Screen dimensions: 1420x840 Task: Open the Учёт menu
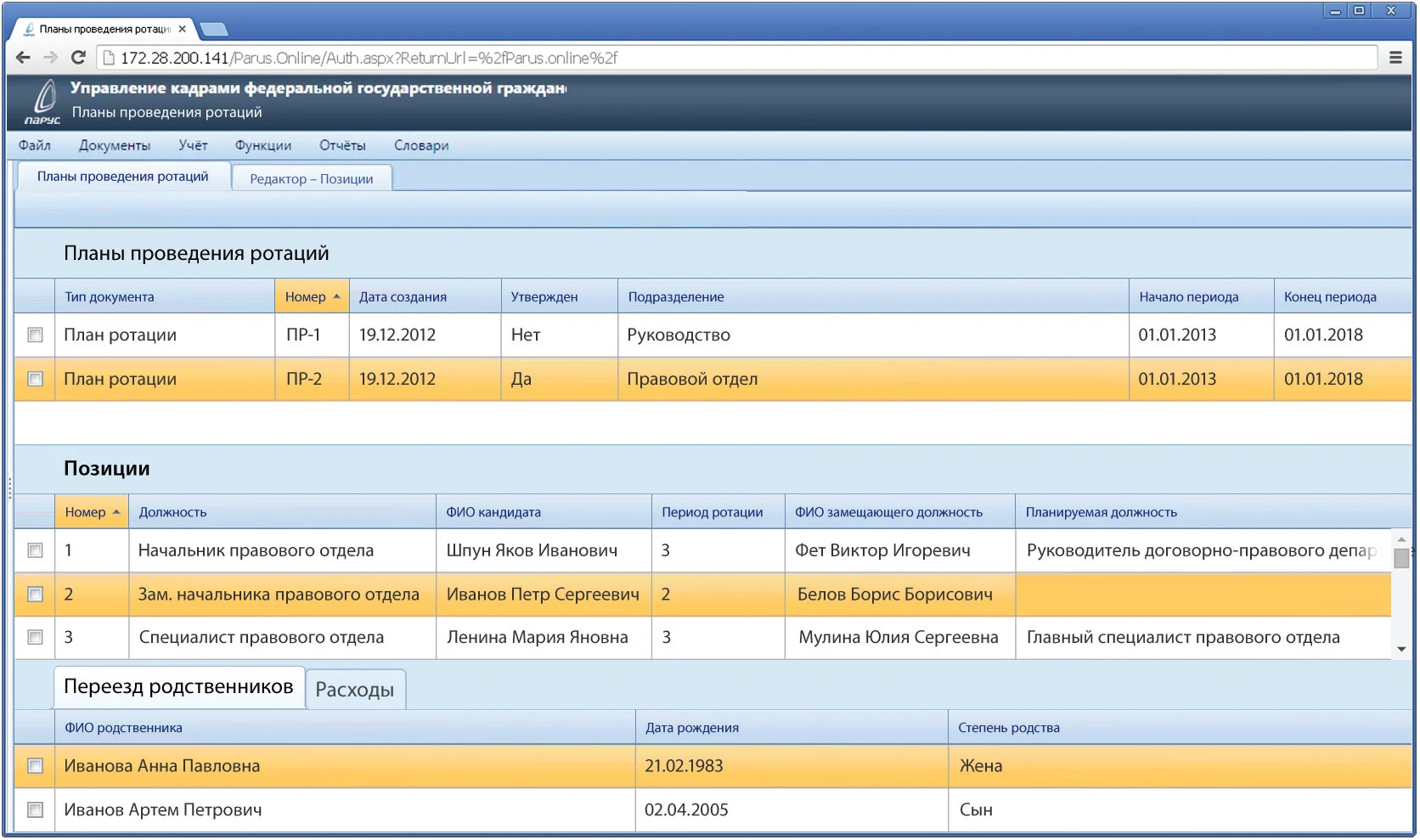[193, 145]
